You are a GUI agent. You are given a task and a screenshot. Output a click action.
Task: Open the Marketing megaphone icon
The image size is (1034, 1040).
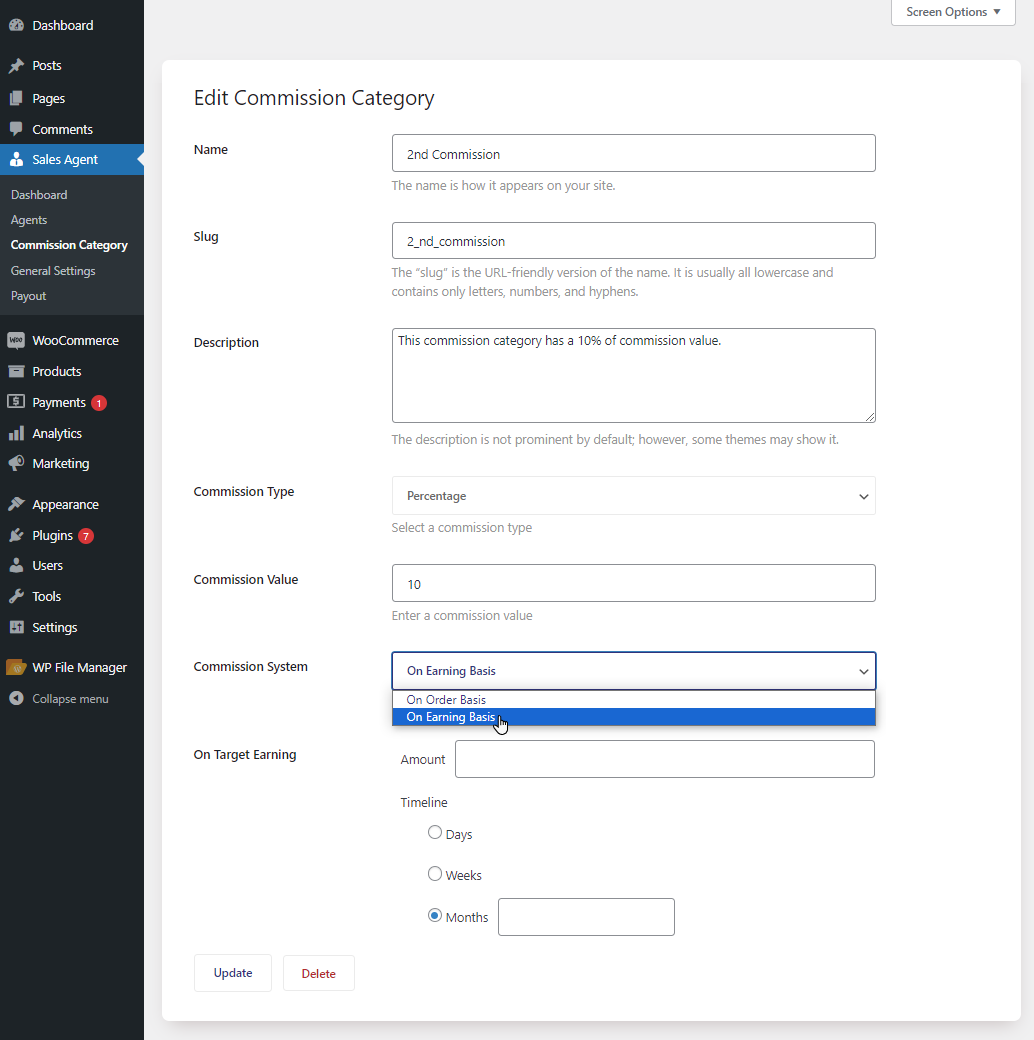coord(18,463)
